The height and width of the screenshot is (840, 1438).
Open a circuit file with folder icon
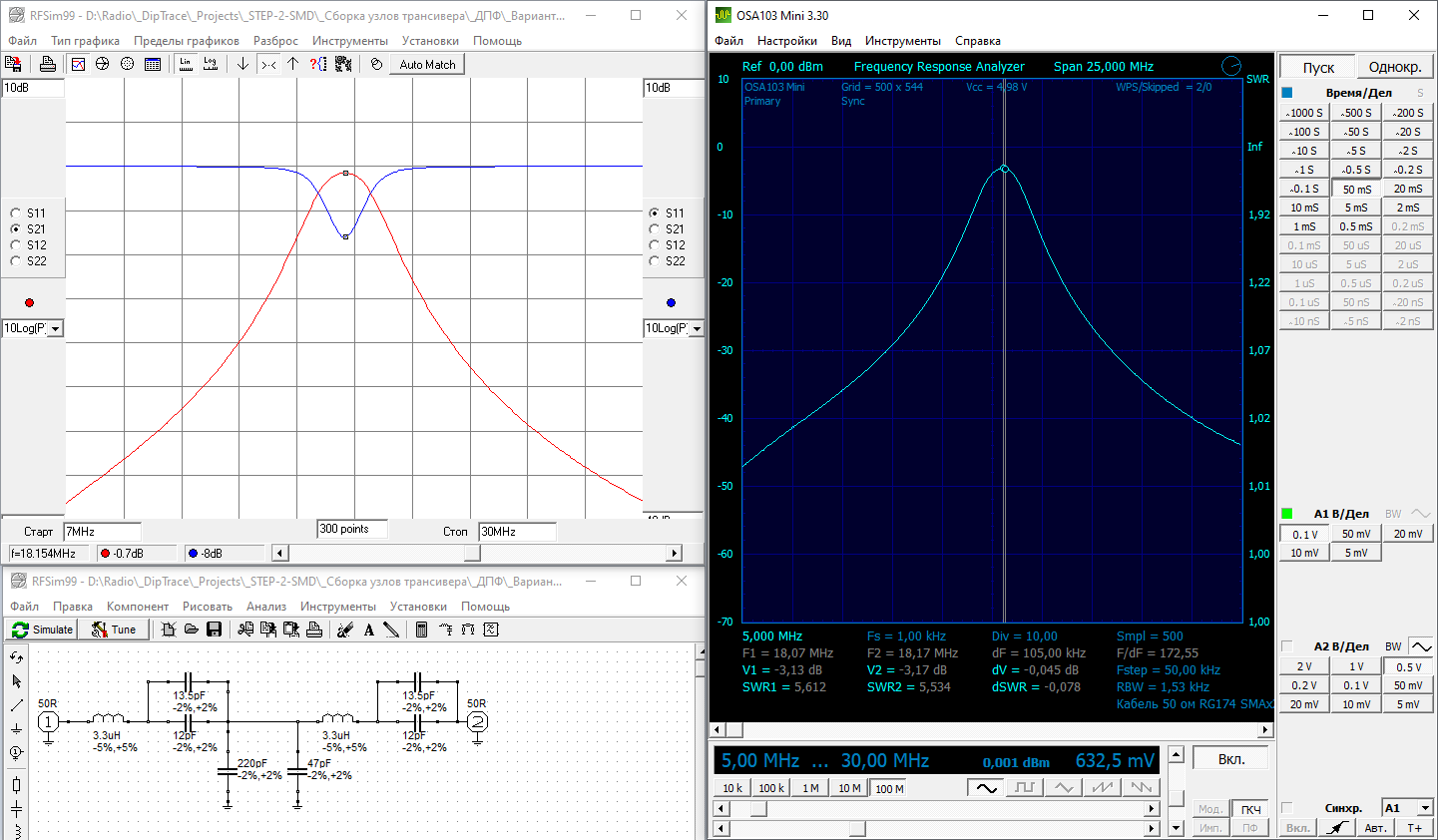(191, 630)
